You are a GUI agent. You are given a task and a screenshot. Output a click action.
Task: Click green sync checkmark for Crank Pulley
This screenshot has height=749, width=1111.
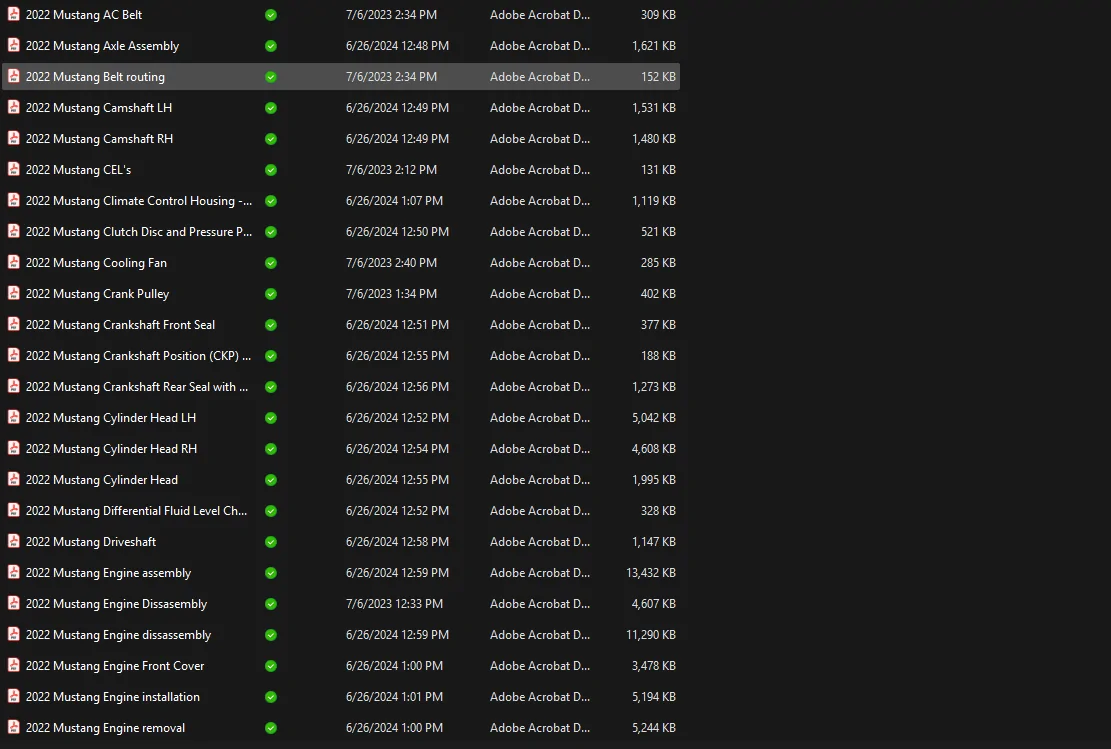(x=271, y=294)
